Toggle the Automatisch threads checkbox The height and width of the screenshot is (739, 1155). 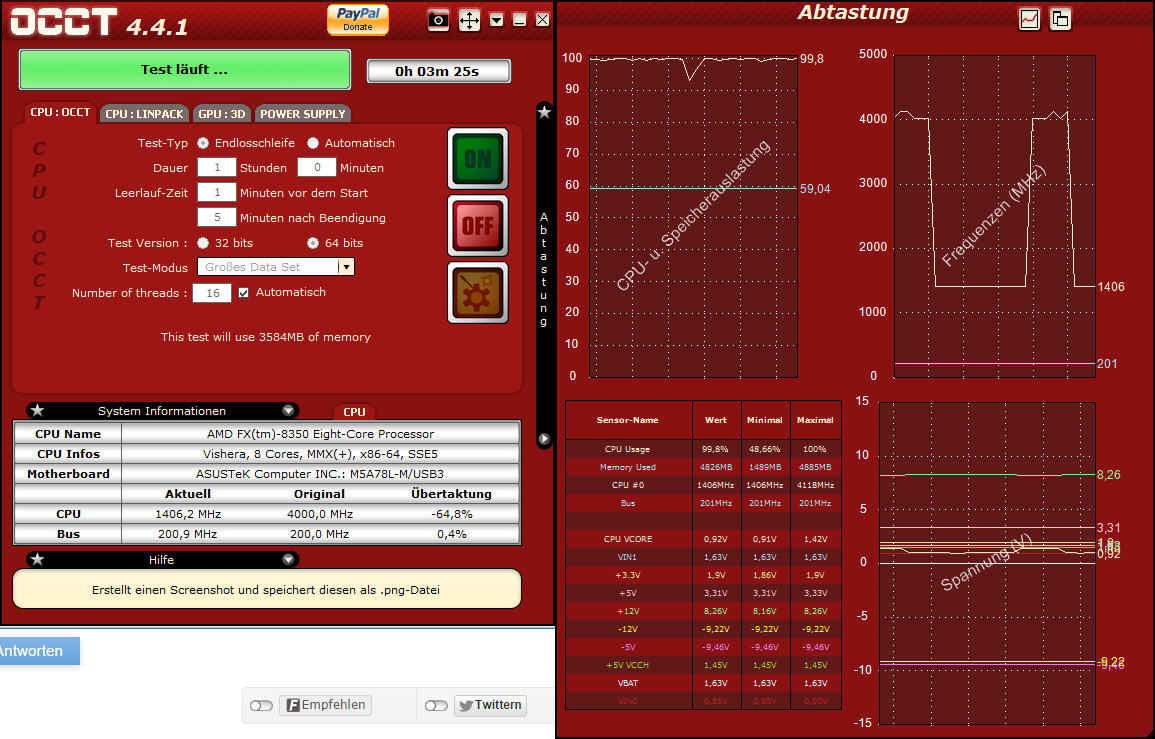coord(244,293)
